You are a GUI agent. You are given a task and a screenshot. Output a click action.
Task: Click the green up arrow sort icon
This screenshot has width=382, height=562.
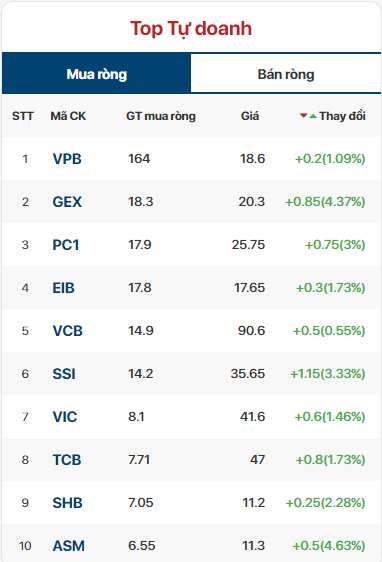(313, 116)
